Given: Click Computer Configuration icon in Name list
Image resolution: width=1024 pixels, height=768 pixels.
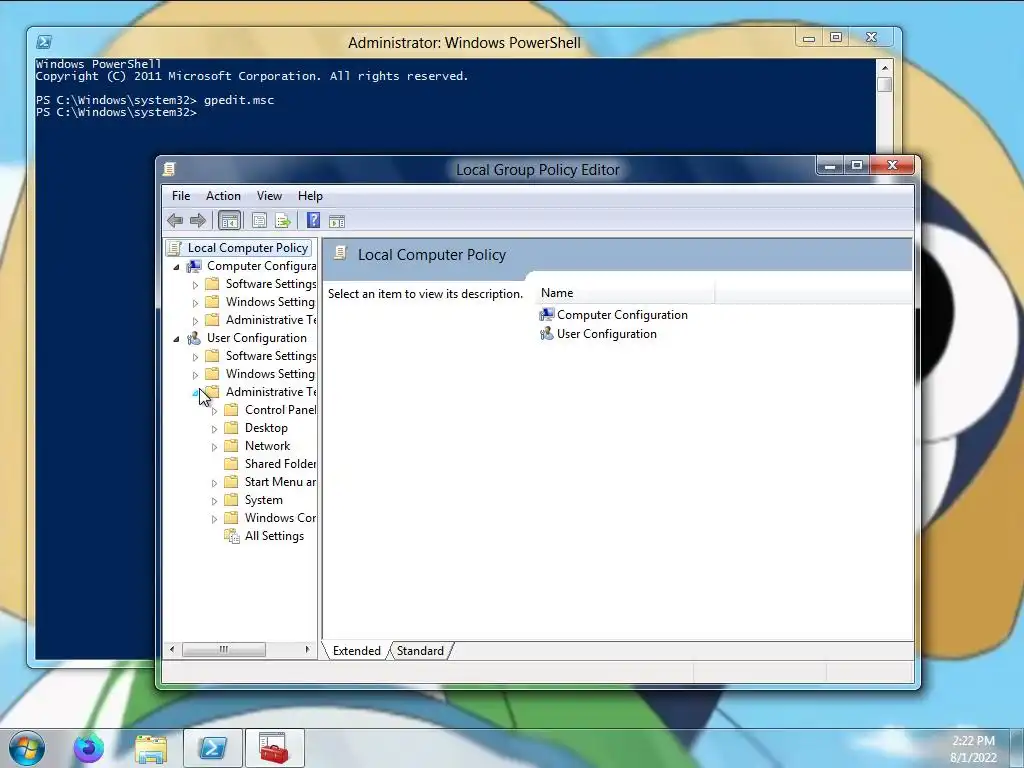Looking at the screenshot, I should (546, 315).
